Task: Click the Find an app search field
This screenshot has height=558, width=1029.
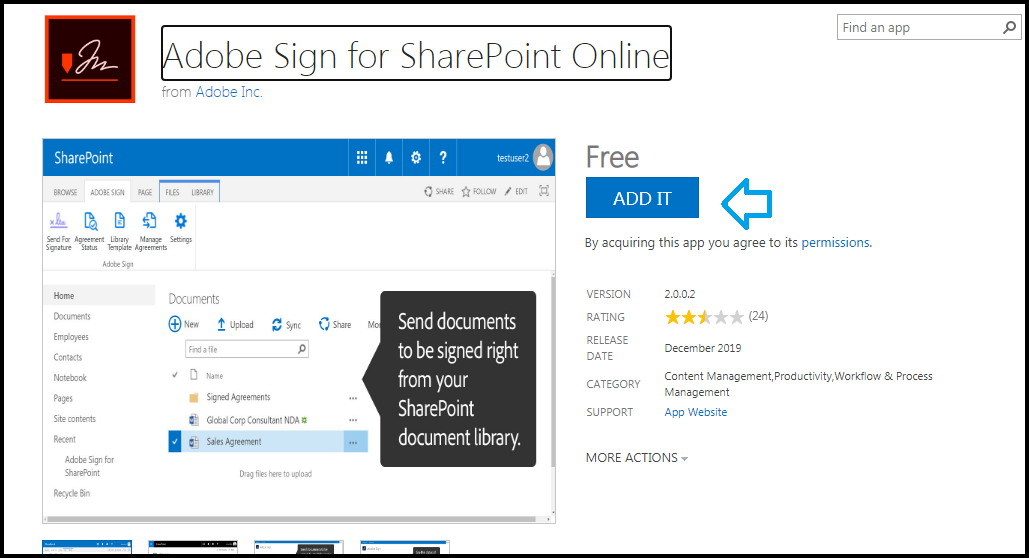Action: pyautogui.click(x=921, y=28)
